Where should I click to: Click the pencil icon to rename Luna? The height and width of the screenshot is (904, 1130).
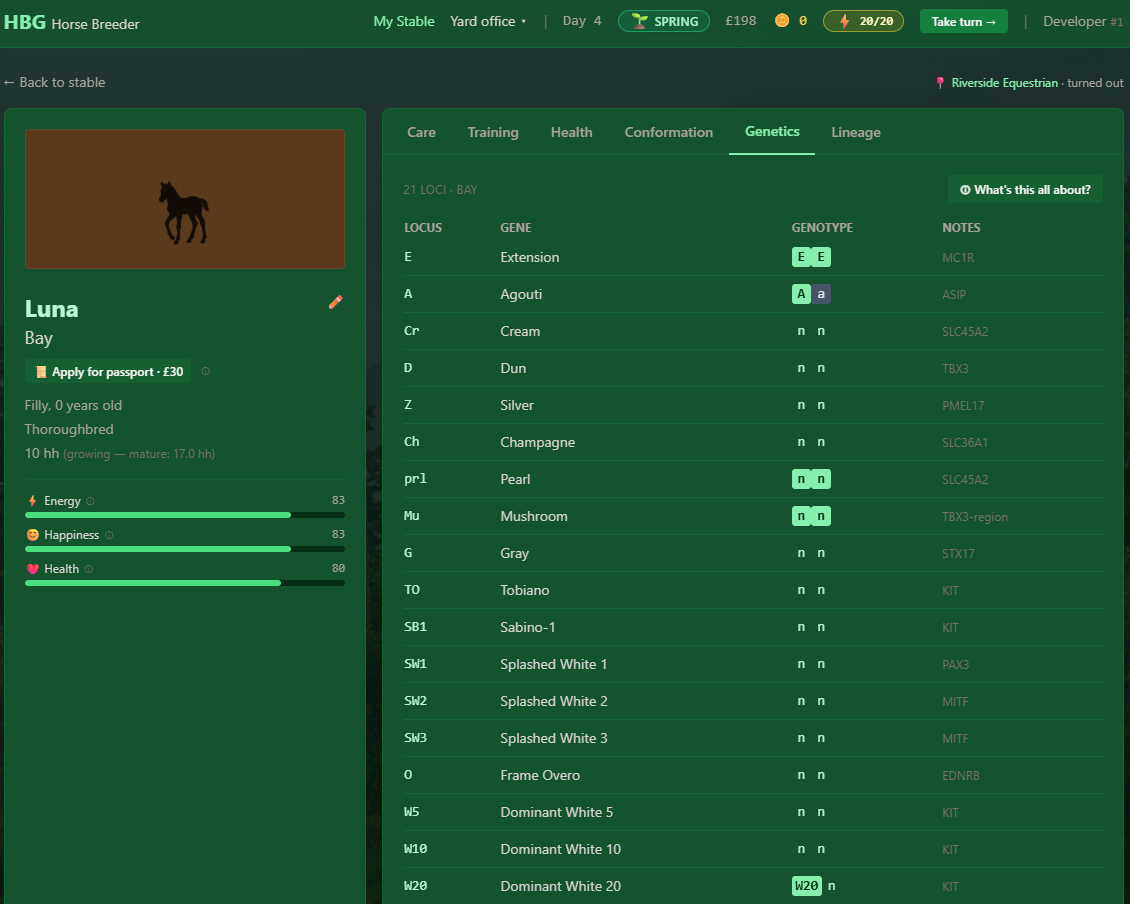click(x=336, y=302)
